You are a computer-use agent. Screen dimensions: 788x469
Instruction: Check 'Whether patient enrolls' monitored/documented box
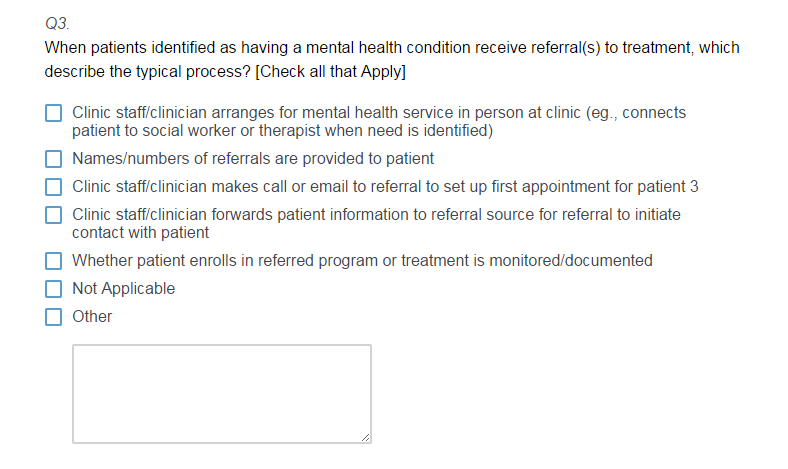point(54,261)
